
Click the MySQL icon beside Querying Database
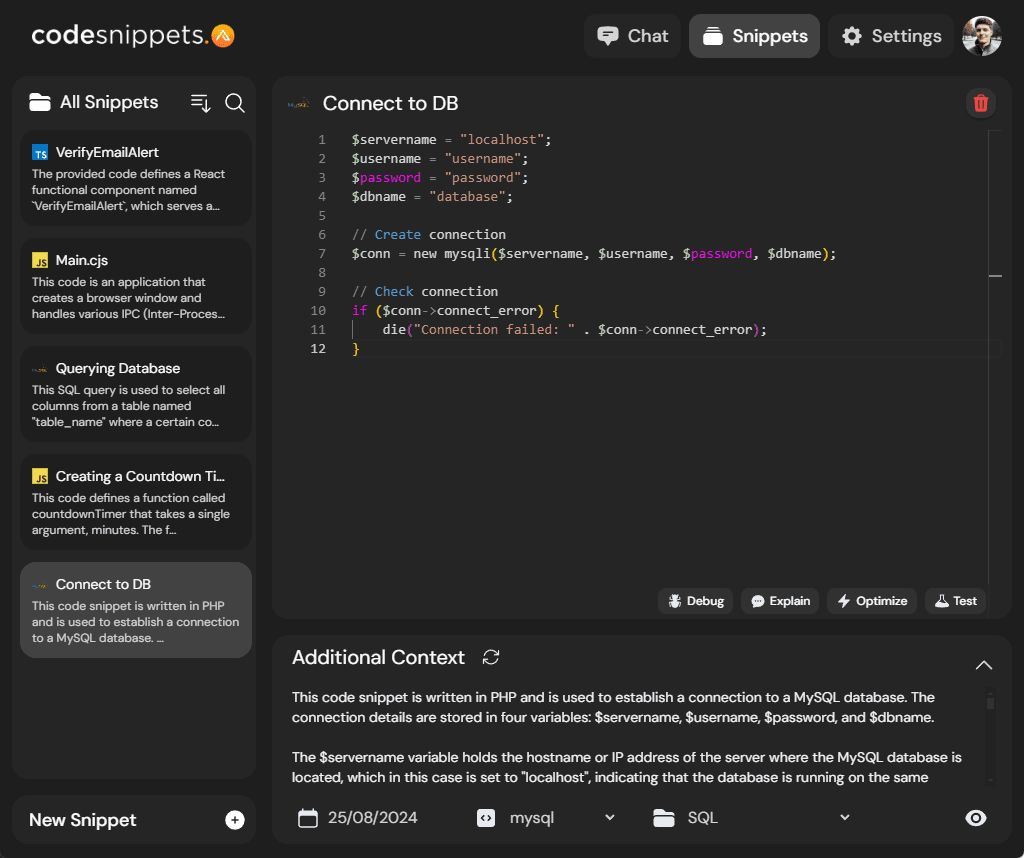point(40,369)
